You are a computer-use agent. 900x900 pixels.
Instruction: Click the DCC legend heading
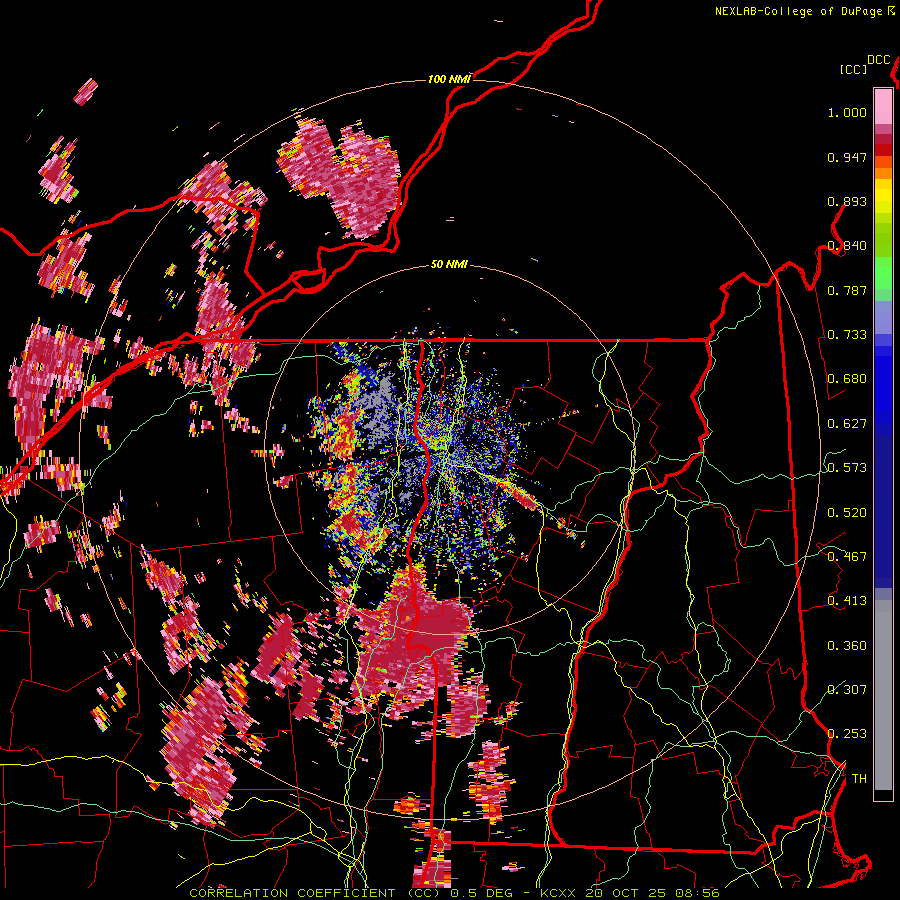click(x=878, y=60)
